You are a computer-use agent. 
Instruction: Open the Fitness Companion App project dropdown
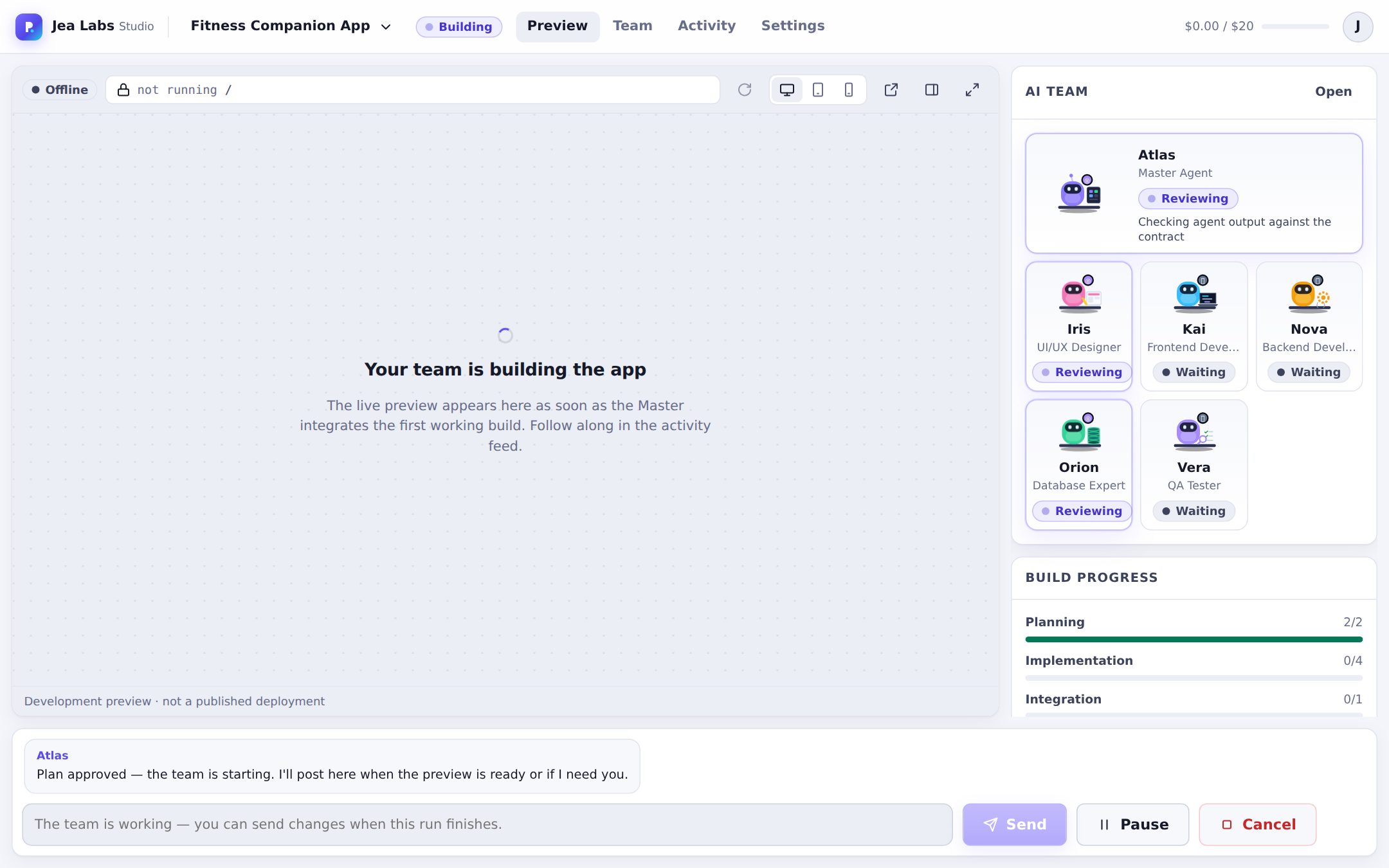pos(291,26)
